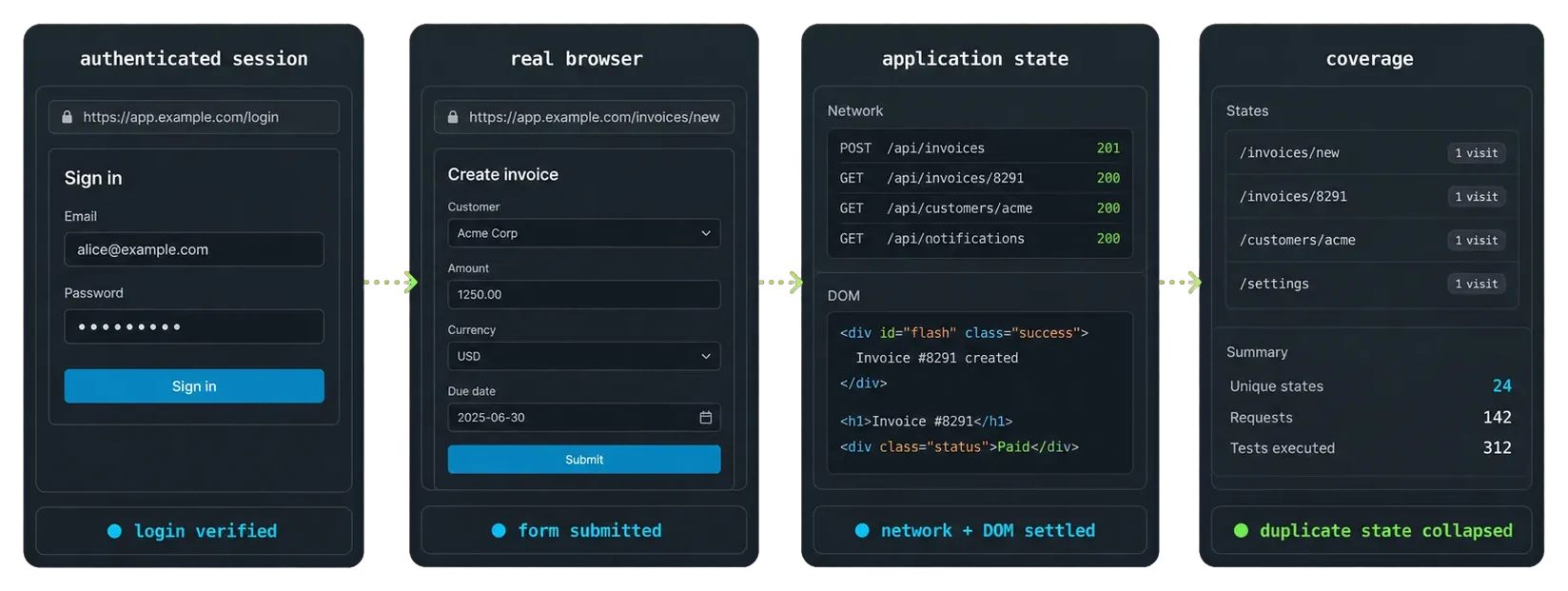Click the 1 visit badge for /invoices/new
The height and width of the screenshot is (591, 1568).
coord(1477,153)
